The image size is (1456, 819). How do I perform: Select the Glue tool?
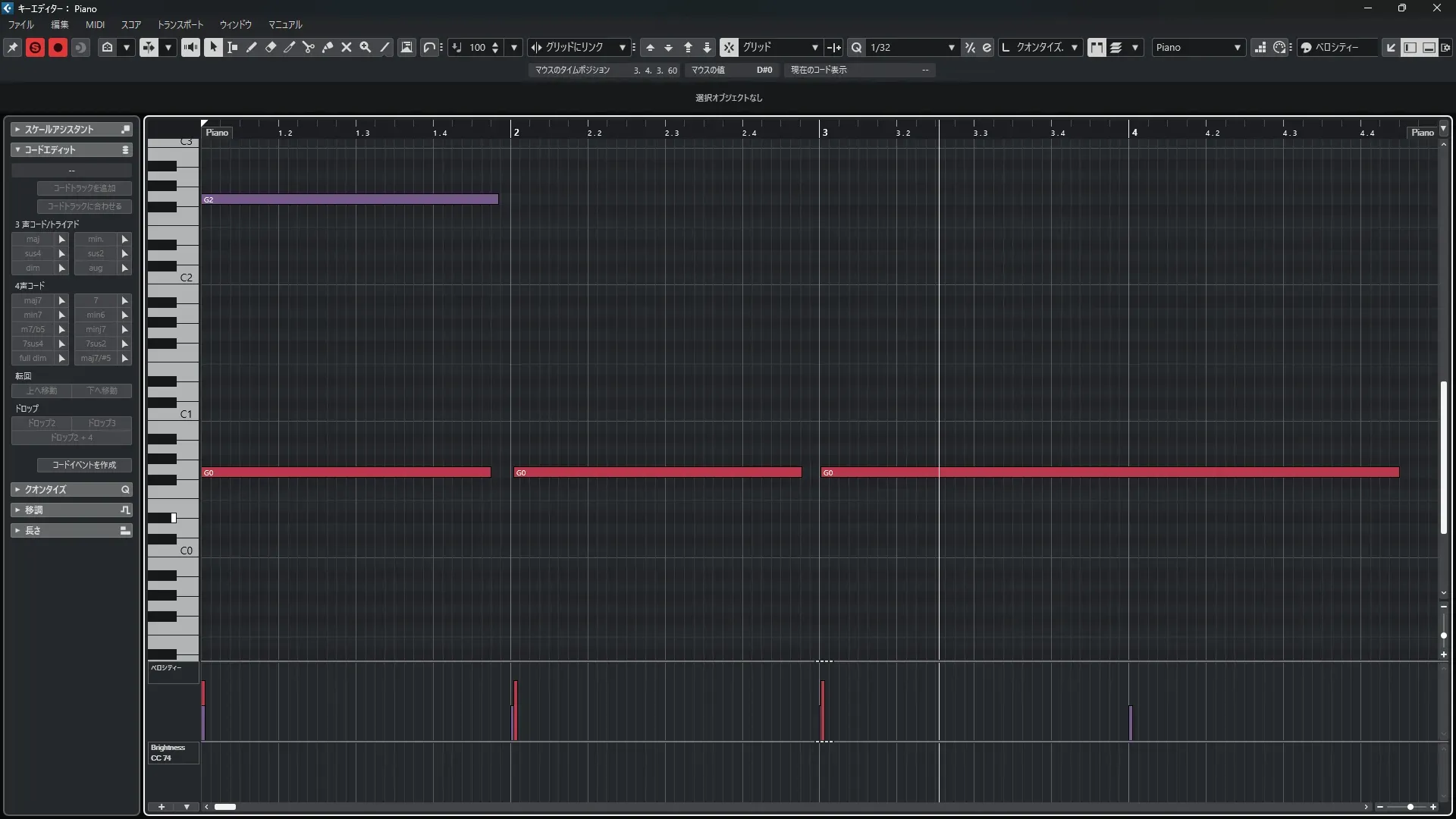coord(328,47)
